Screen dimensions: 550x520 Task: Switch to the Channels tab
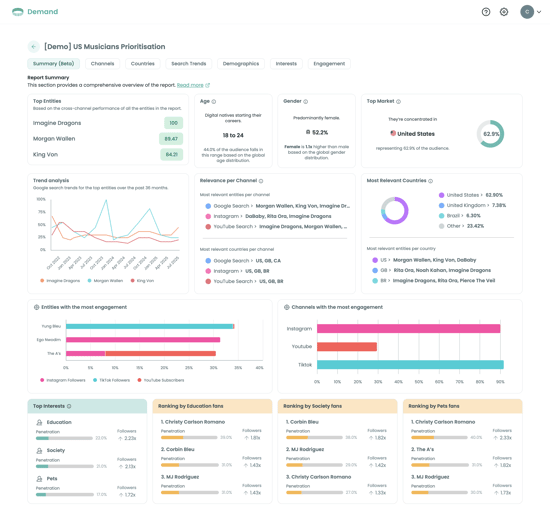pos(102,64)
